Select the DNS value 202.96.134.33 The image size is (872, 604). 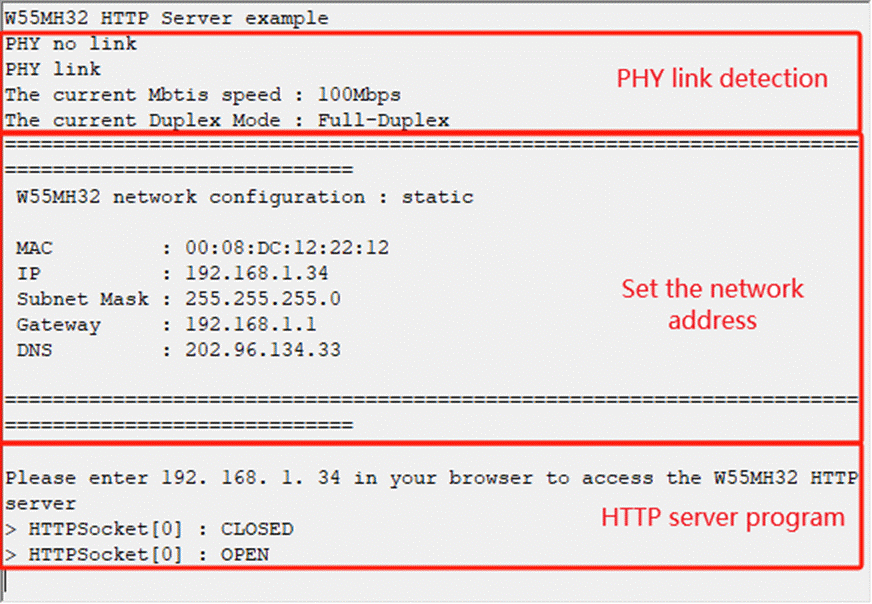262,350
